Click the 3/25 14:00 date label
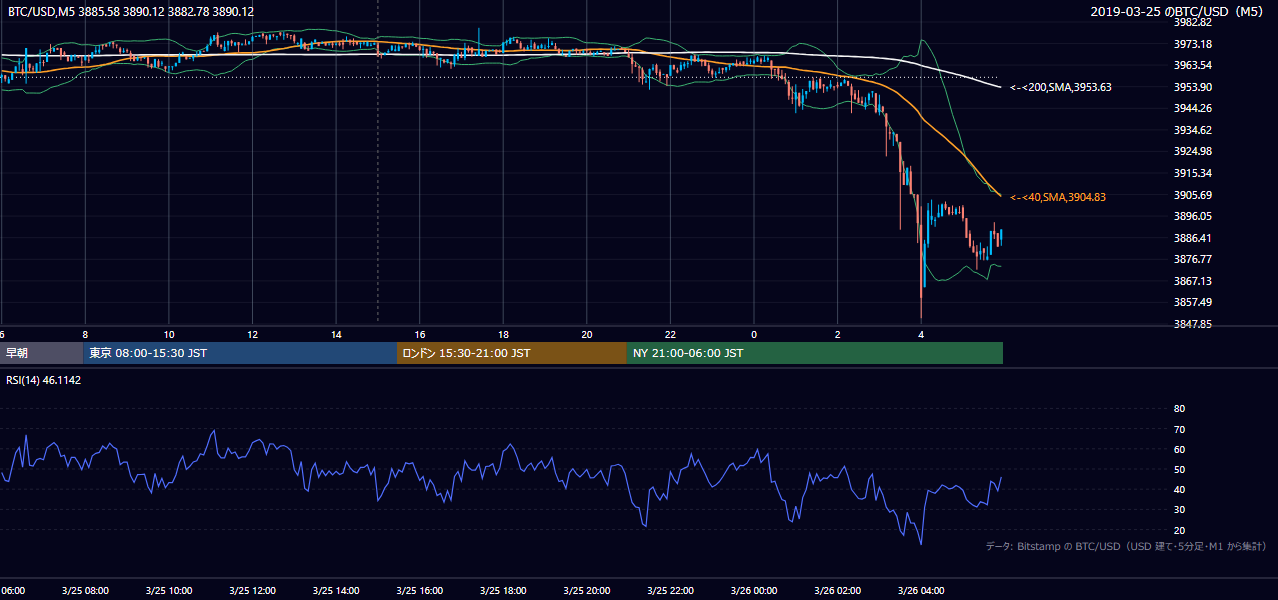This screenshot has width=1278, height=600. [x=336, y=591]
